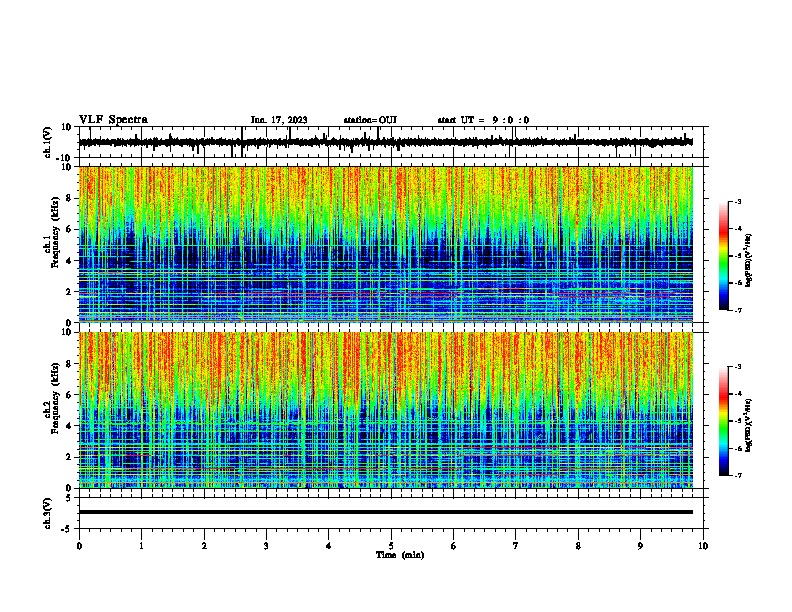This screenshot has width=792, height=612.
Task: Click the ch.1 voltage waveform trace
Action: pyautogui.click(x=386, y=142)
